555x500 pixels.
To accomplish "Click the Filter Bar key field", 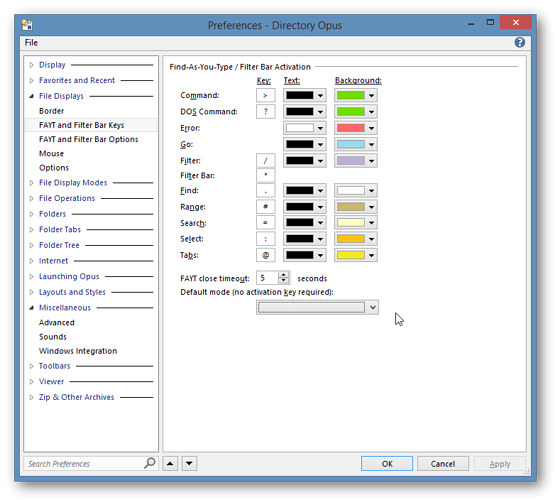I will [265, 175].
